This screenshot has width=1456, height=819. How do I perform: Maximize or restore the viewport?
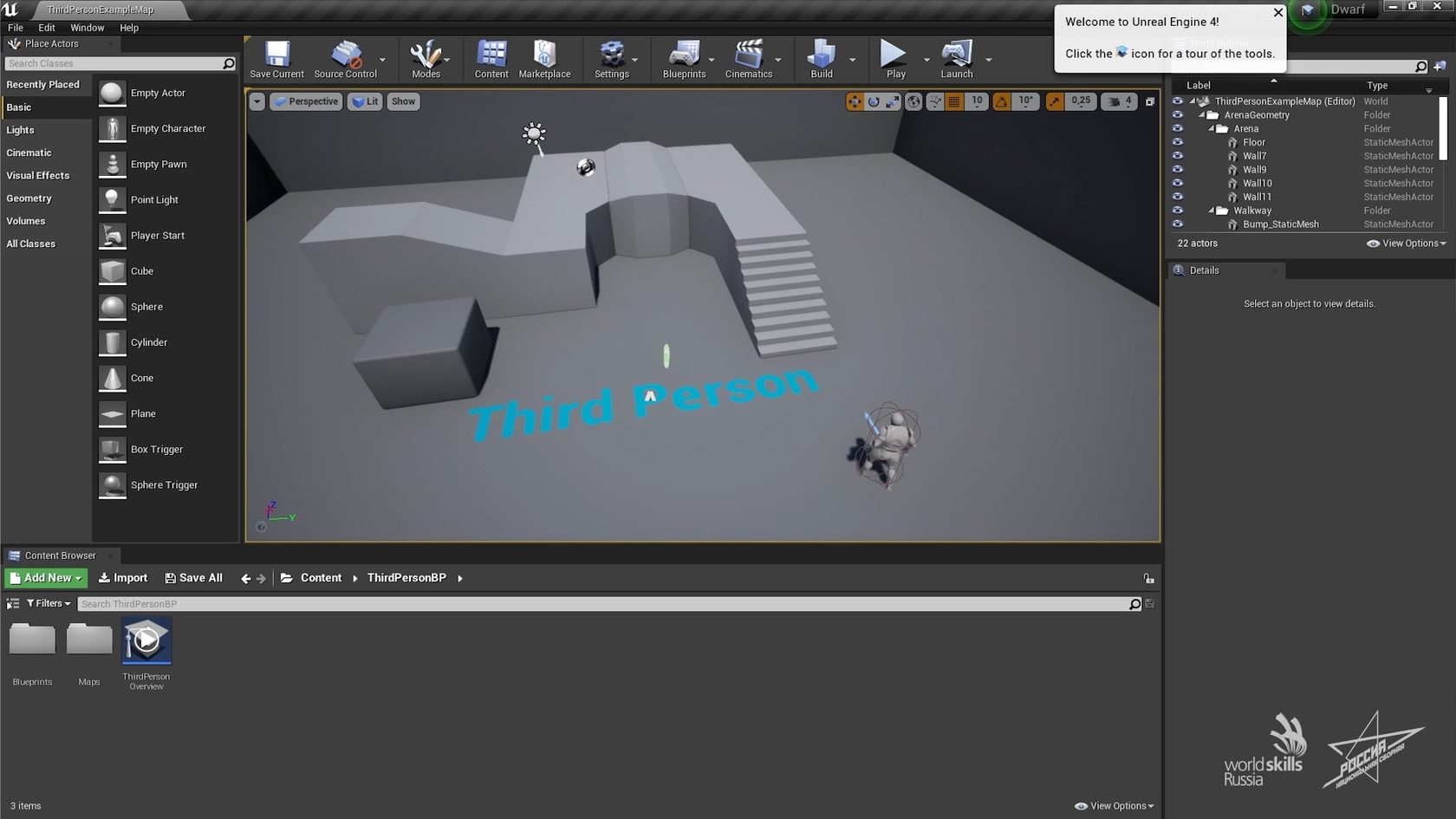1150,101
